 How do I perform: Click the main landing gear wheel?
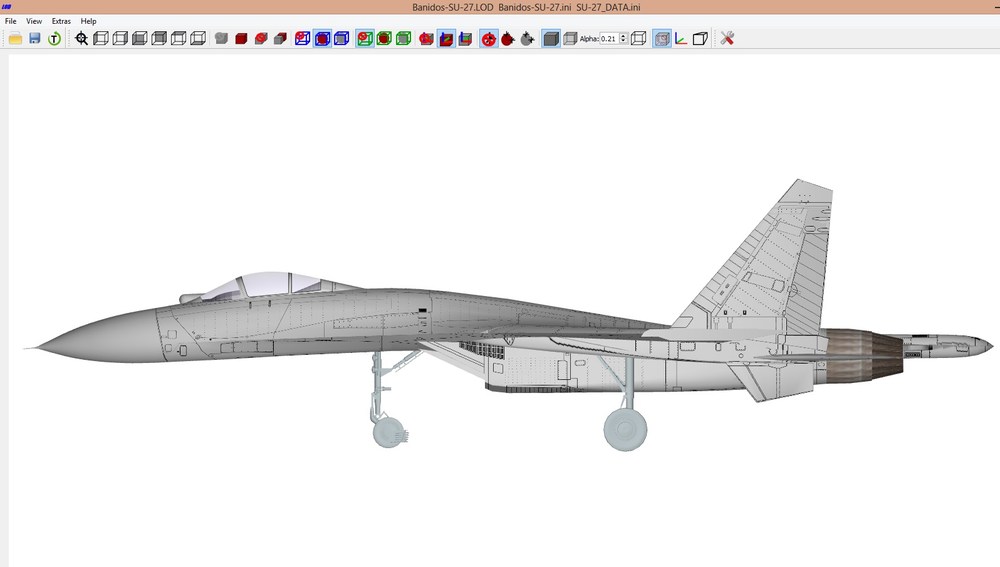click(625, 429)
